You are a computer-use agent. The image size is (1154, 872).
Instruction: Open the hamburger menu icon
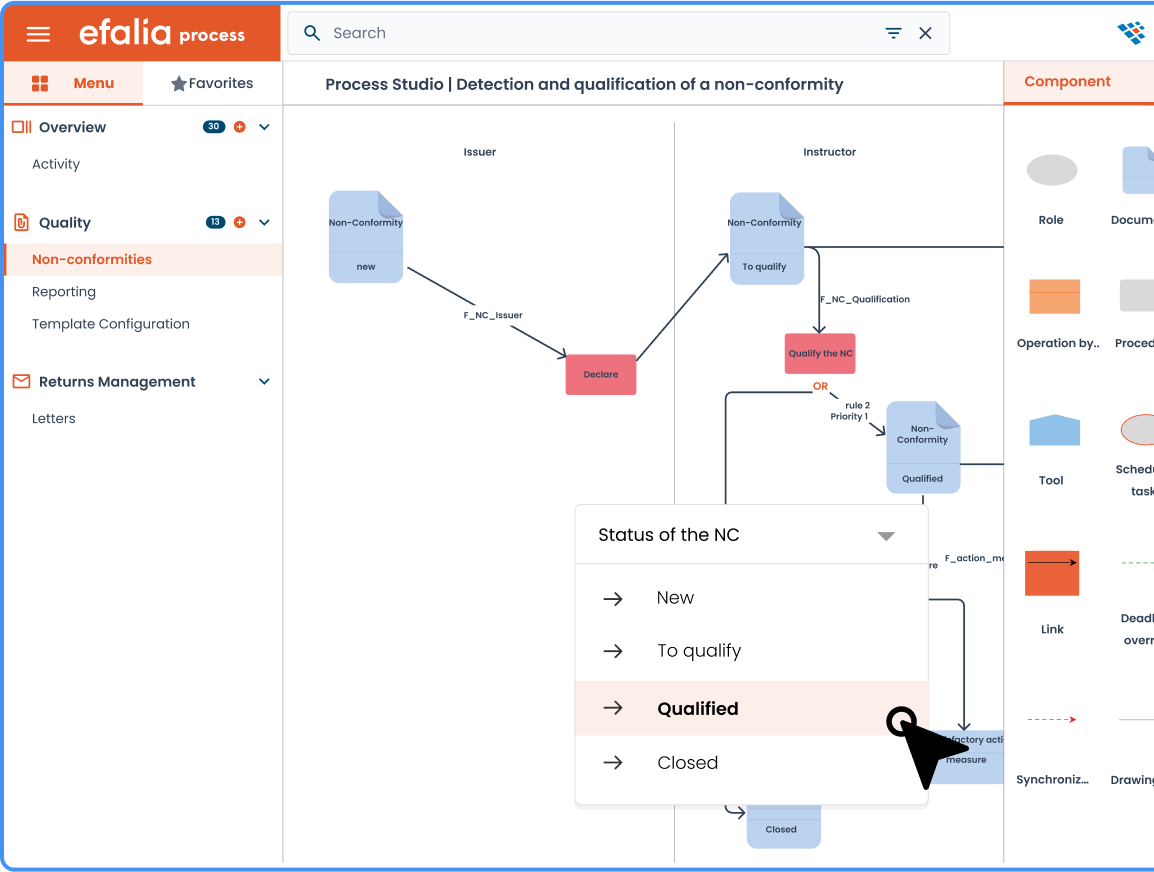[x=38, y=34]
